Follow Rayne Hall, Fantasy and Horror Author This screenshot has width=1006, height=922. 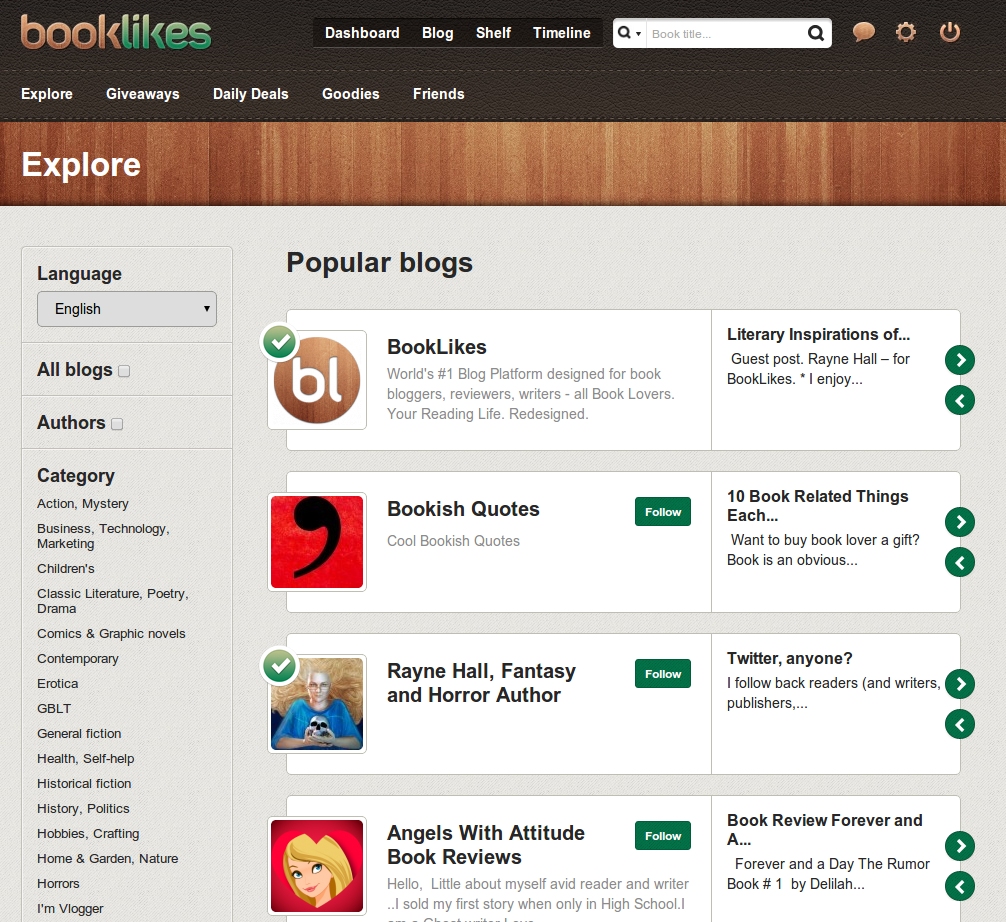pos(663,674)
